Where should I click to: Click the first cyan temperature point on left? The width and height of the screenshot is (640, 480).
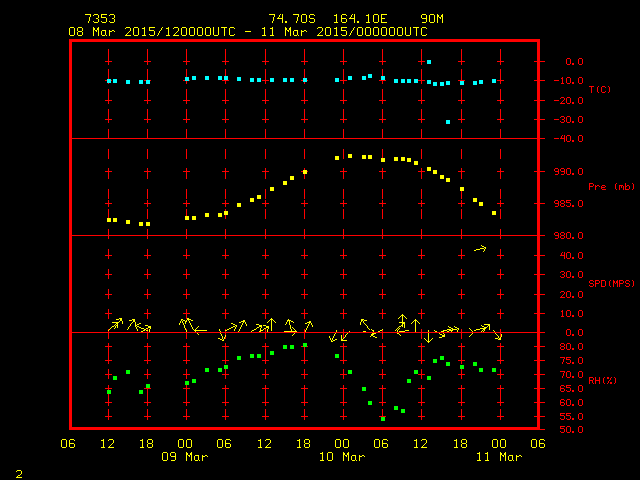108,81
